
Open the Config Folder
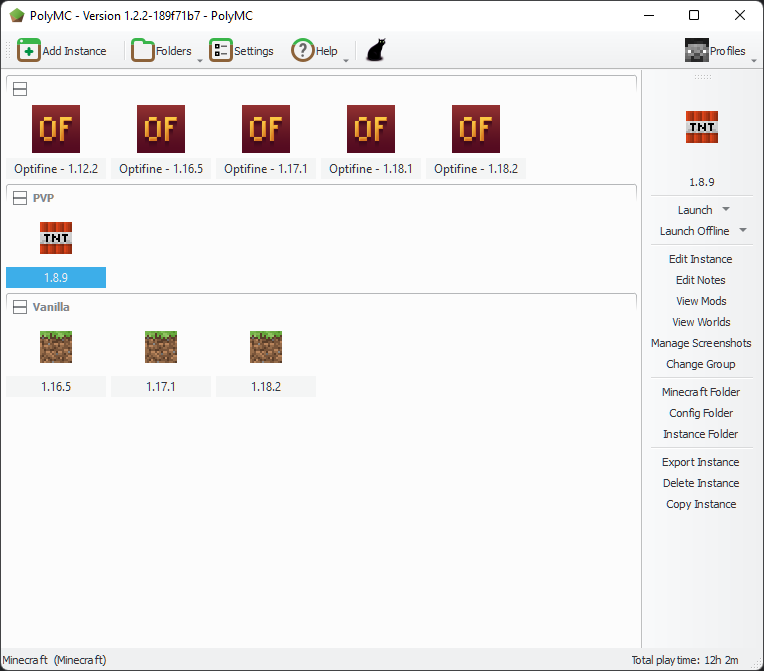tap(701, 413)
